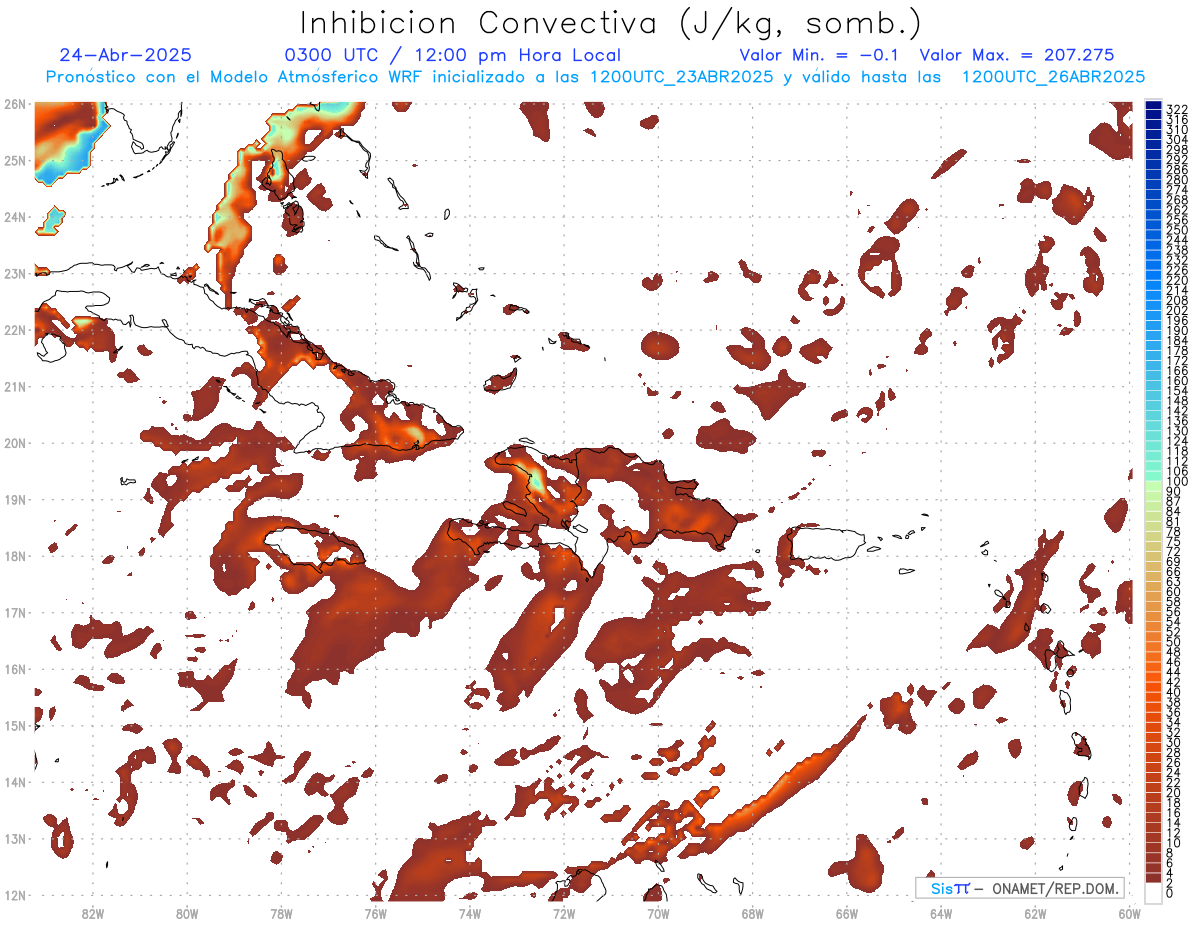Click the colorbar value 208

[1177, 300]
